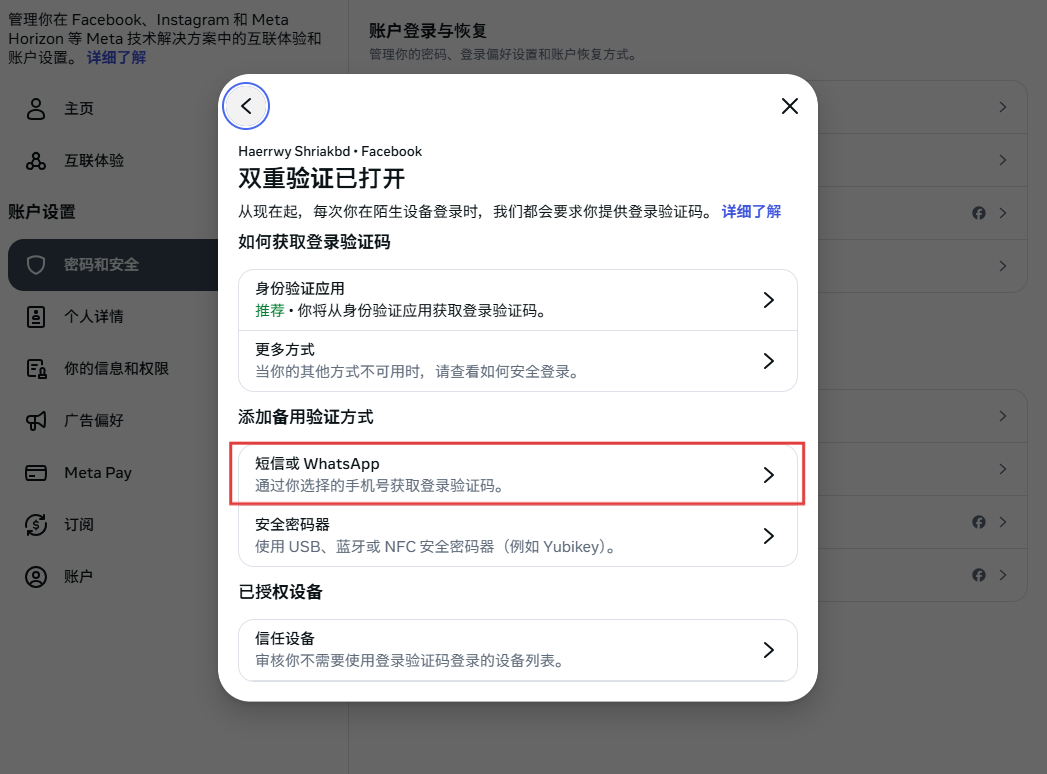
Task: Open the 更多方式 option
Action: point(517,361)
